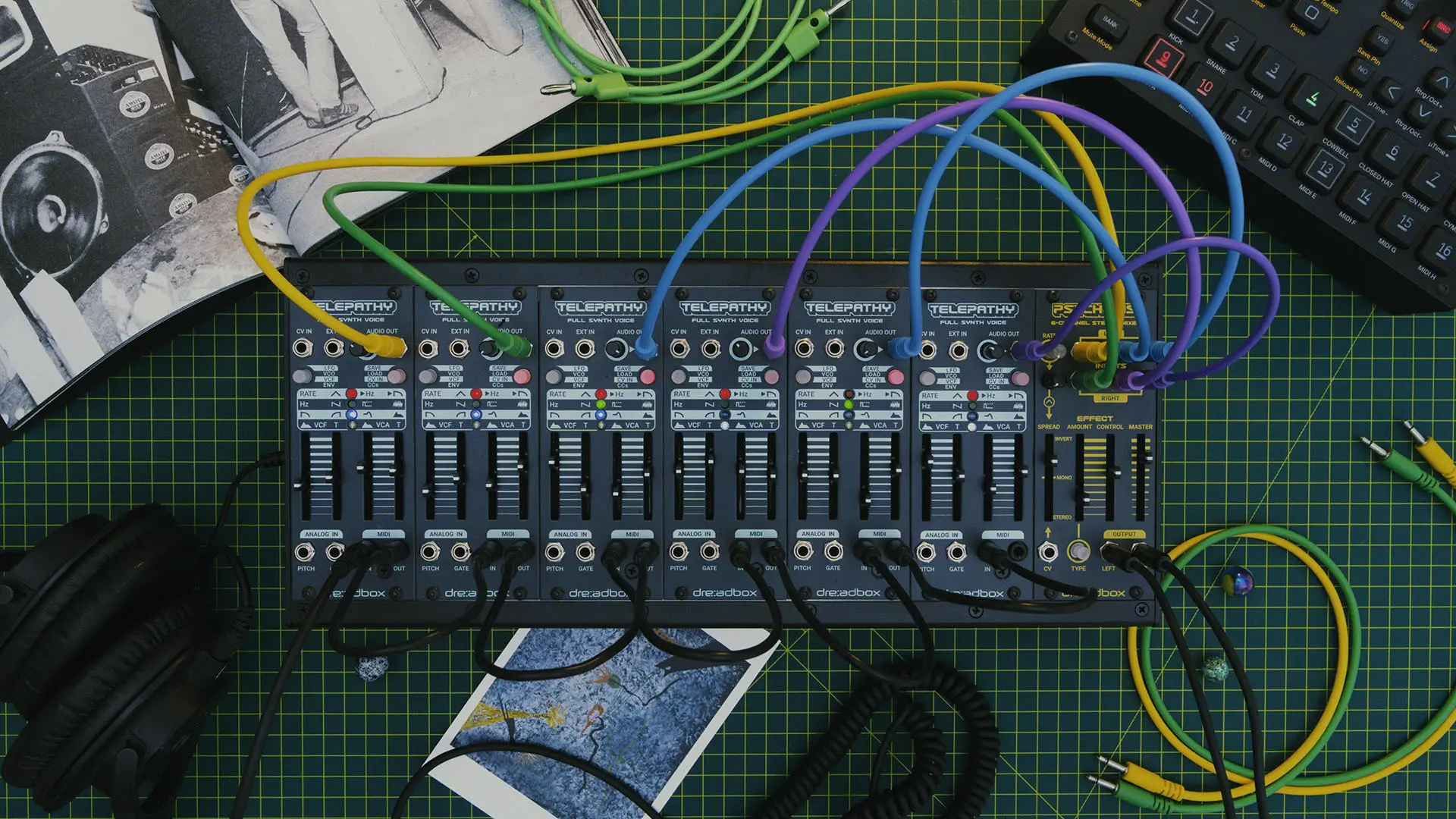Select TELEPATHY title on third module
Screen dimensions: 1456x819
[600, 308]
